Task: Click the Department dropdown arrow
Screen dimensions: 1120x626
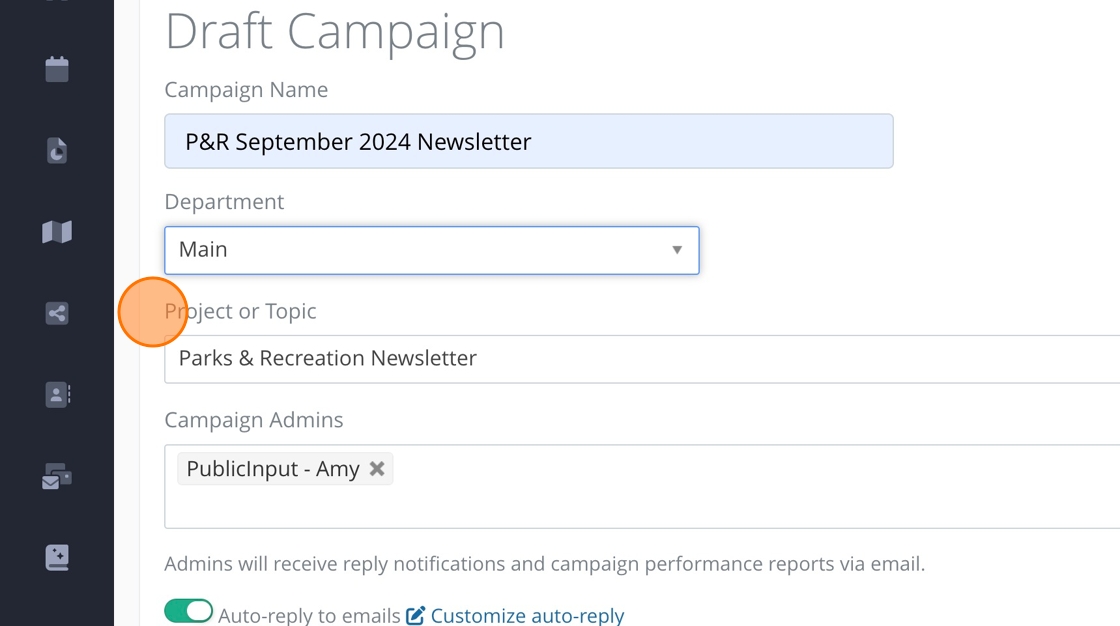Action: pos(677,250)
